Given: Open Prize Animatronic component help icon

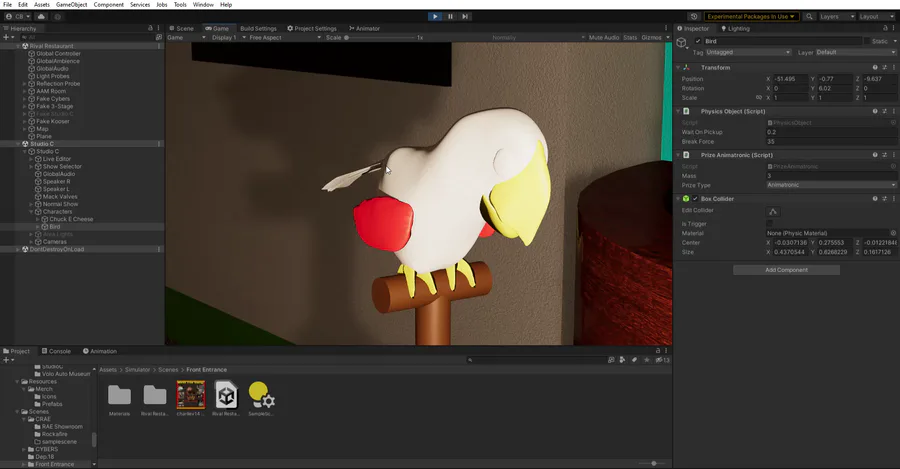Looking at the screenshot, I should click(875, 155).
